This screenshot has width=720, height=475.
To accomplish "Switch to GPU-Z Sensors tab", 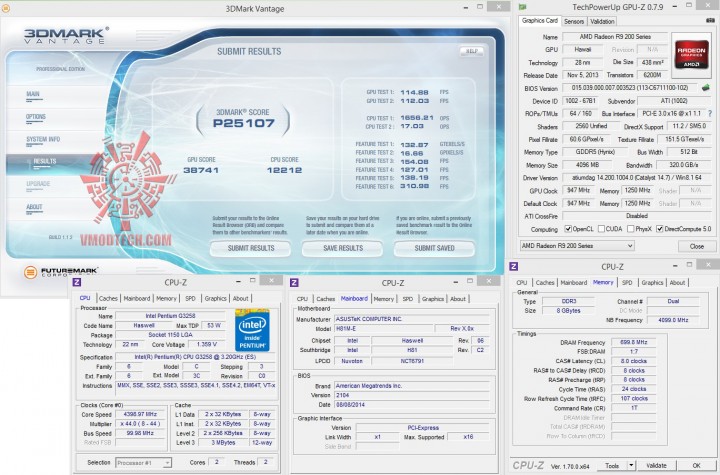I will (574, 21).
